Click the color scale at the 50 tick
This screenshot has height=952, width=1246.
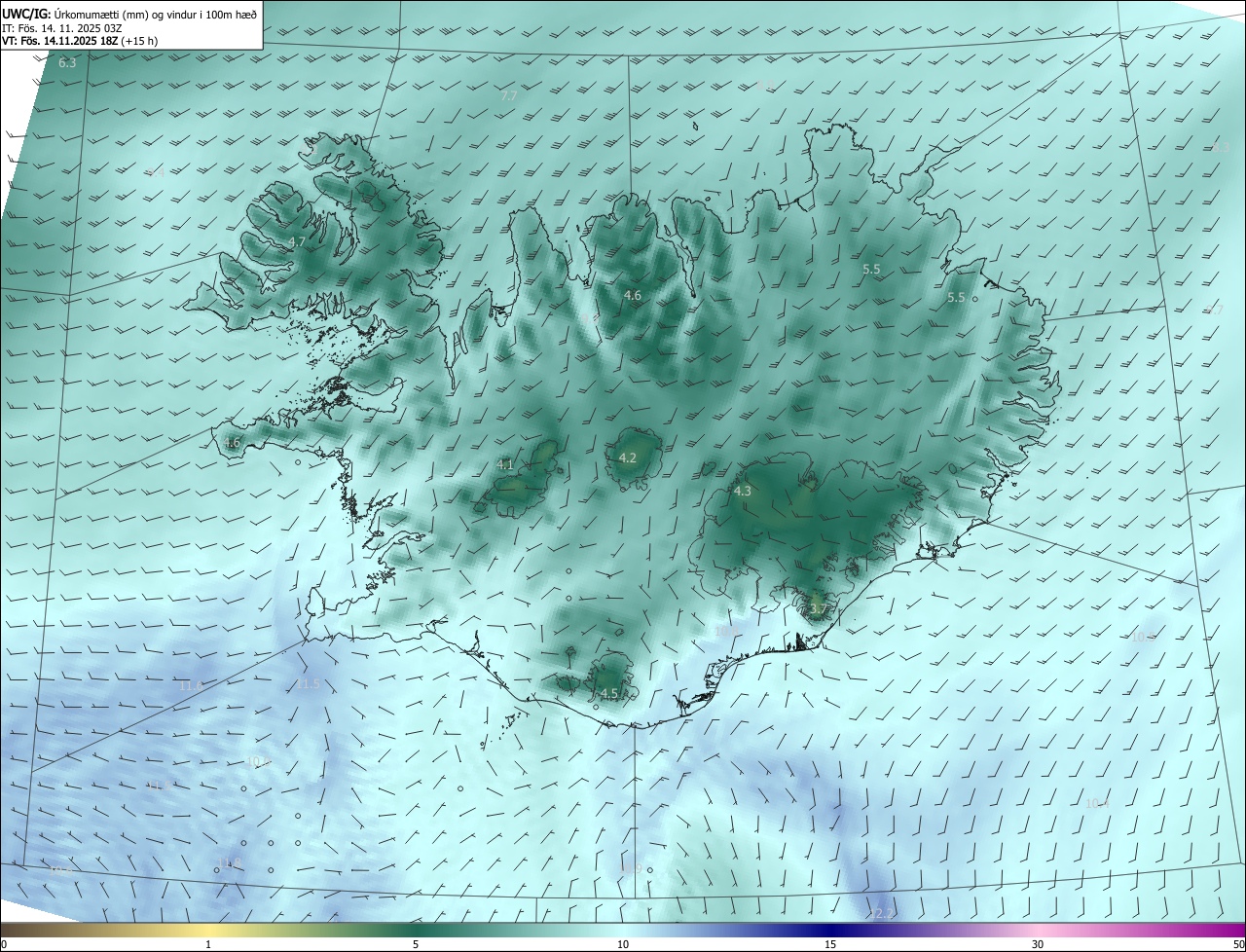point(1238,944)
